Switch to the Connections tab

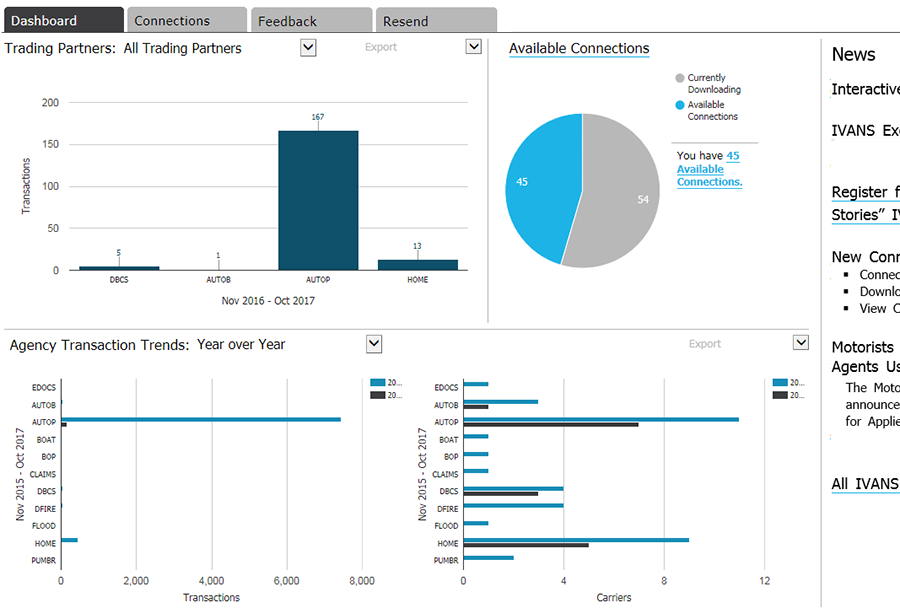point(185,21)
